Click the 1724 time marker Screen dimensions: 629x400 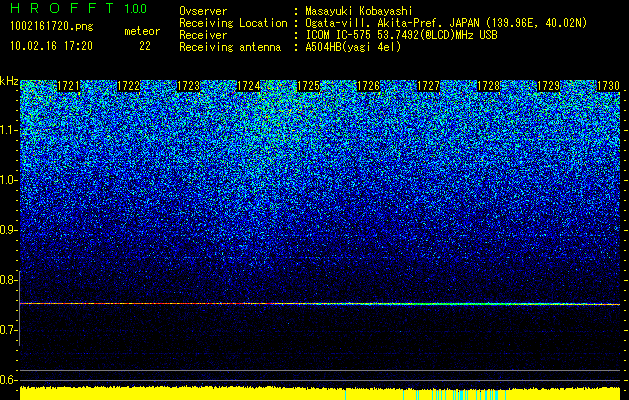[249, 86]
